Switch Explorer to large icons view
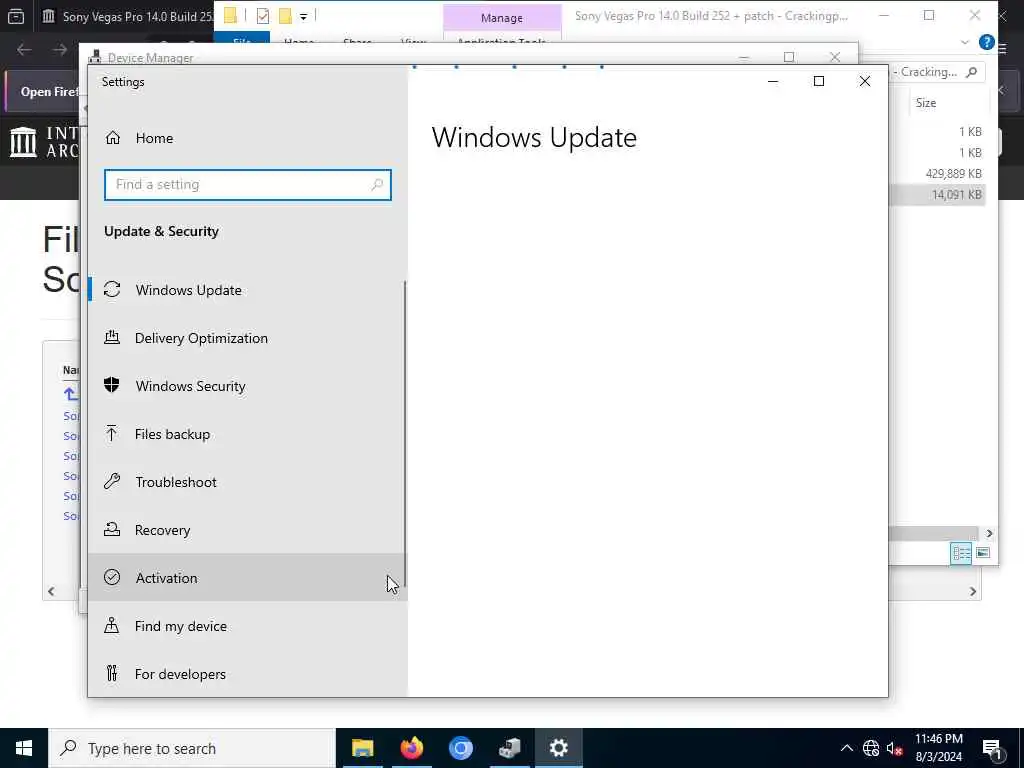The height and width of the screenshot is (768, 1024). pos(983,553)
